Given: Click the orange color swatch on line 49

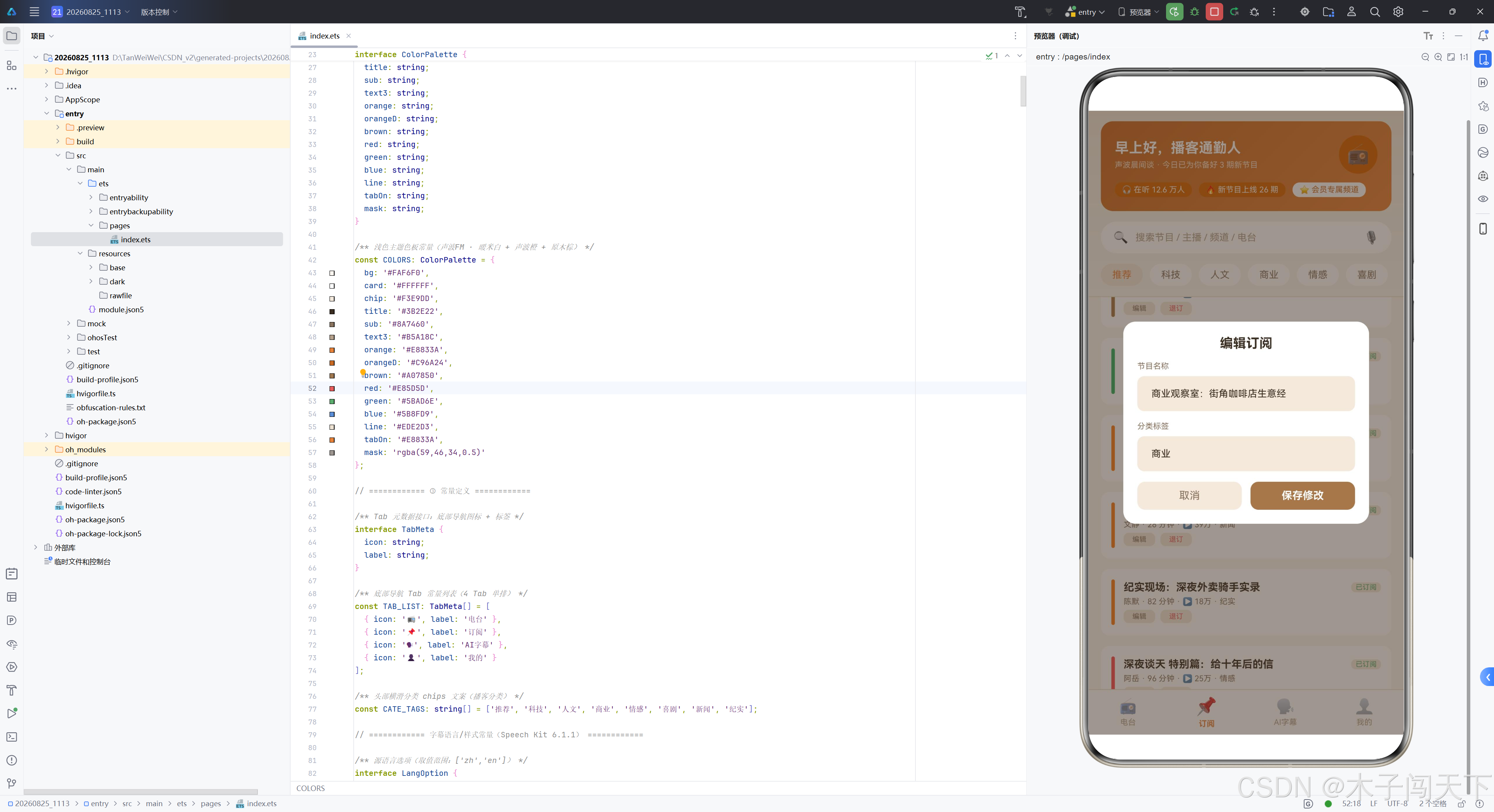Looking at the screenshot, I should pyautogui.click(x=332, y=350).
